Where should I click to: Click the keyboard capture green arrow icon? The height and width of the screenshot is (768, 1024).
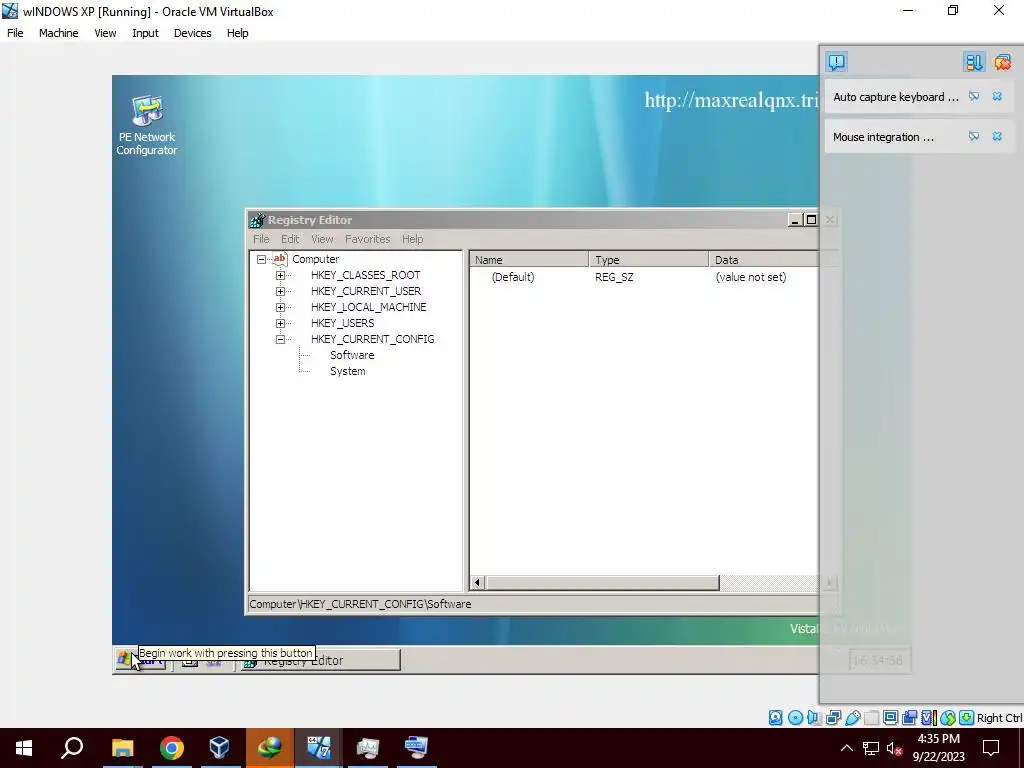[967, 718]
